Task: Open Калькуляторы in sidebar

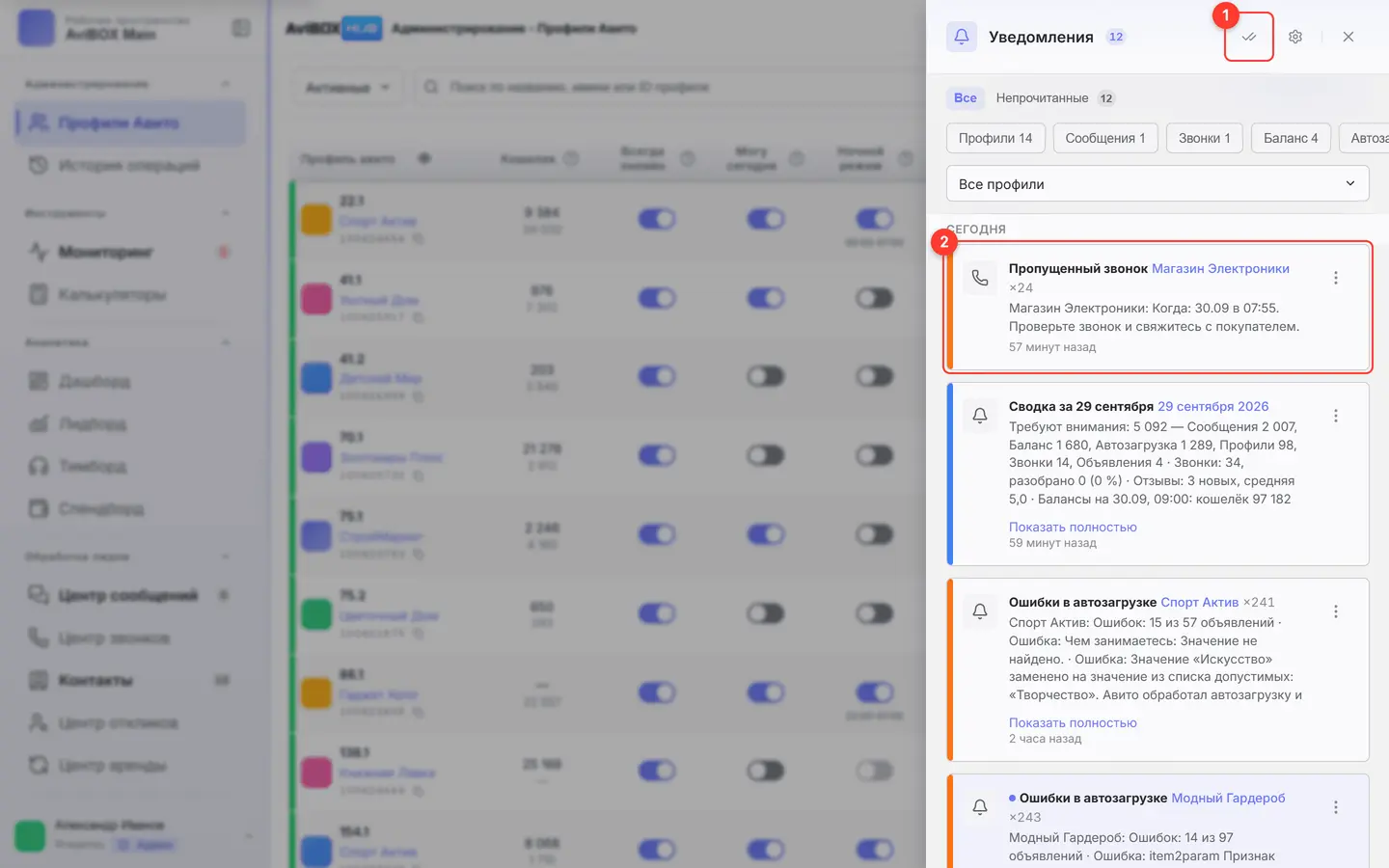Action: click(130, 294)
